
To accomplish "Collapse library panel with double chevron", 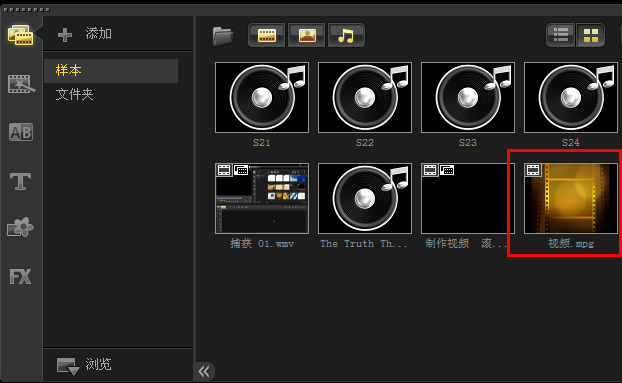I will point(204,372).
